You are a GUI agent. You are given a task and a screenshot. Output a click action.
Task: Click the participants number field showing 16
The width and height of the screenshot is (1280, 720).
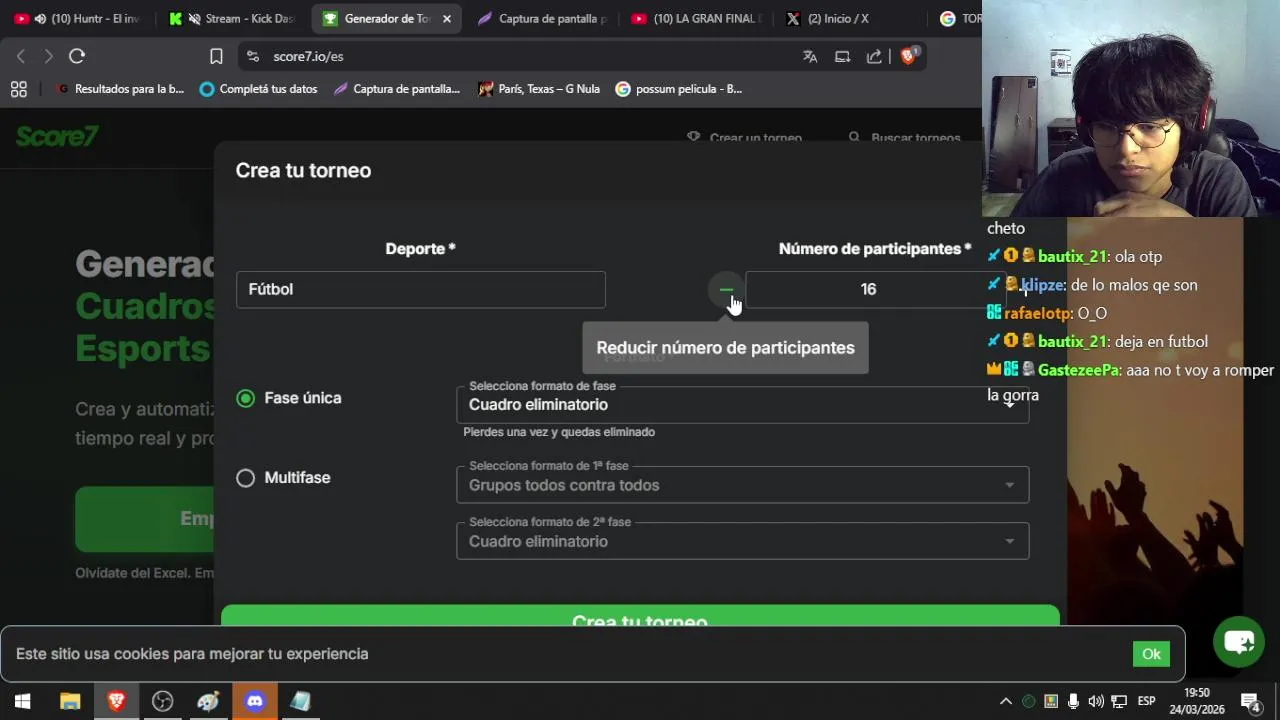tap(868, 289)
